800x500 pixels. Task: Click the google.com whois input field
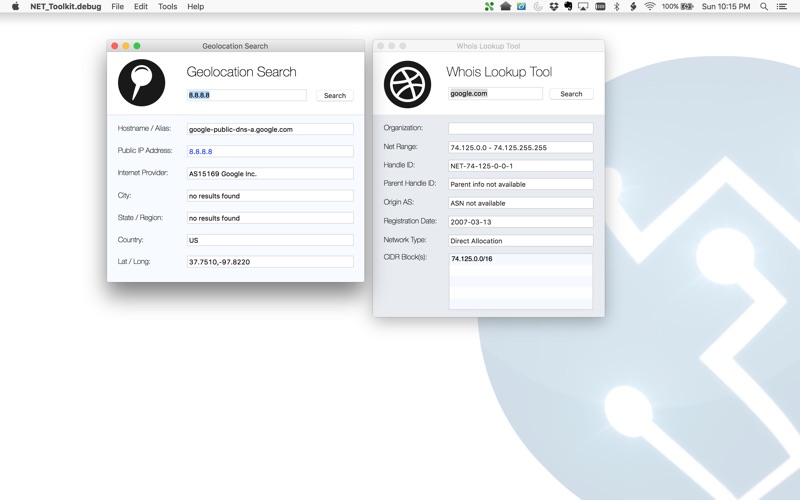coord(495,93)
